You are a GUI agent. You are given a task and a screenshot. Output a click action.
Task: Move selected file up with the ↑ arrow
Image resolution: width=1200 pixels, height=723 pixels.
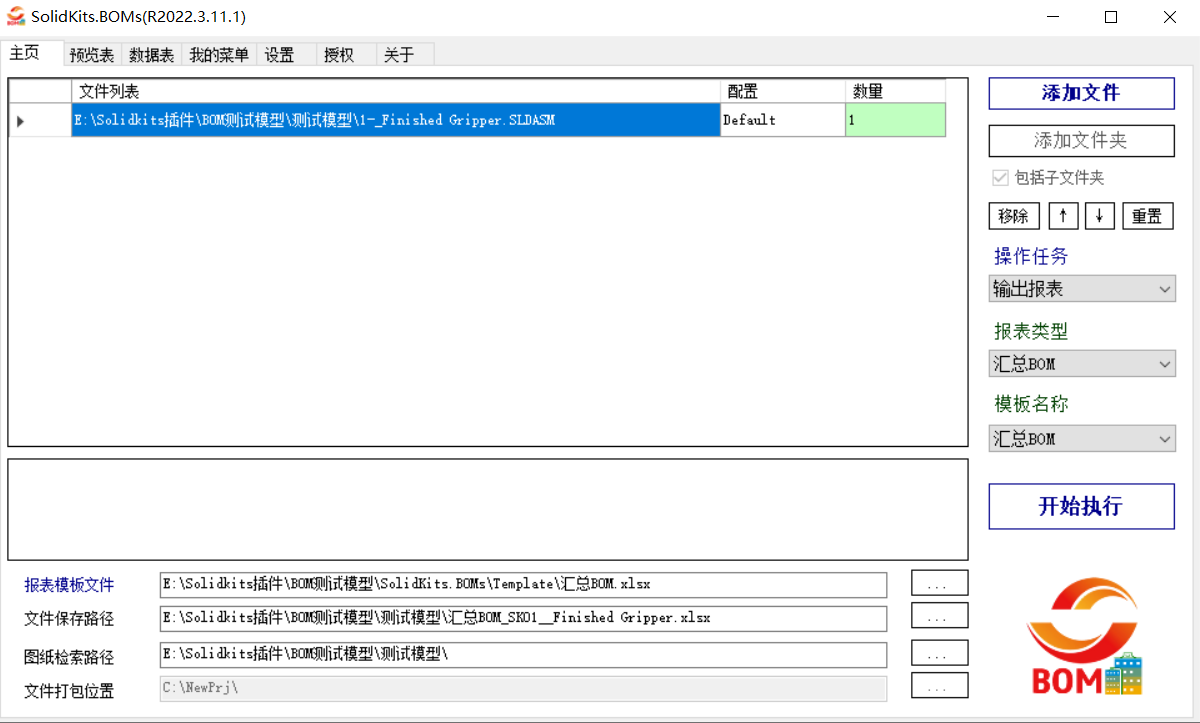(x=1063, y=215)
